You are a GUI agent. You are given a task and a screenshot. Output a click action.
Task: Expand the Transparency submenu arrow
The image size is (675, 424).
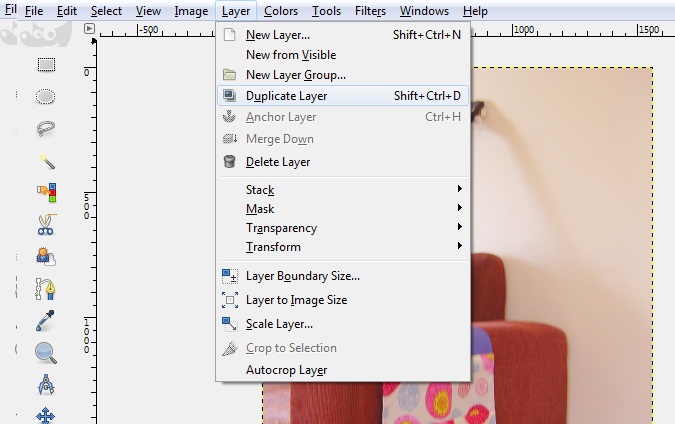pyautogui.click(x=460, y=226)
